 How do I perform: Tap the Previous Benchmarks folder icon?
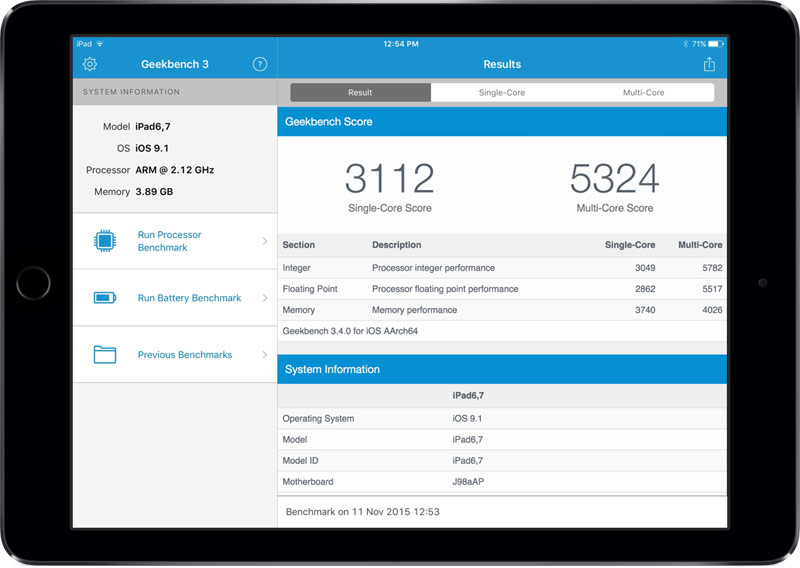coord(105,354)
